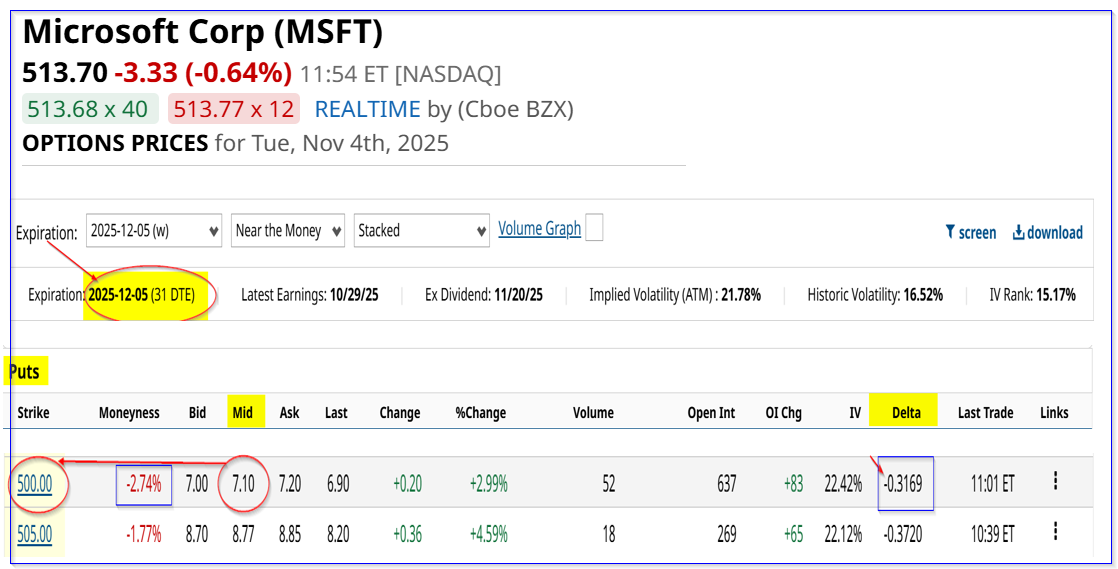This screenshot has height=569, width=1118.
Task: Open the screen filter icon link
Action: click(970, 232)
